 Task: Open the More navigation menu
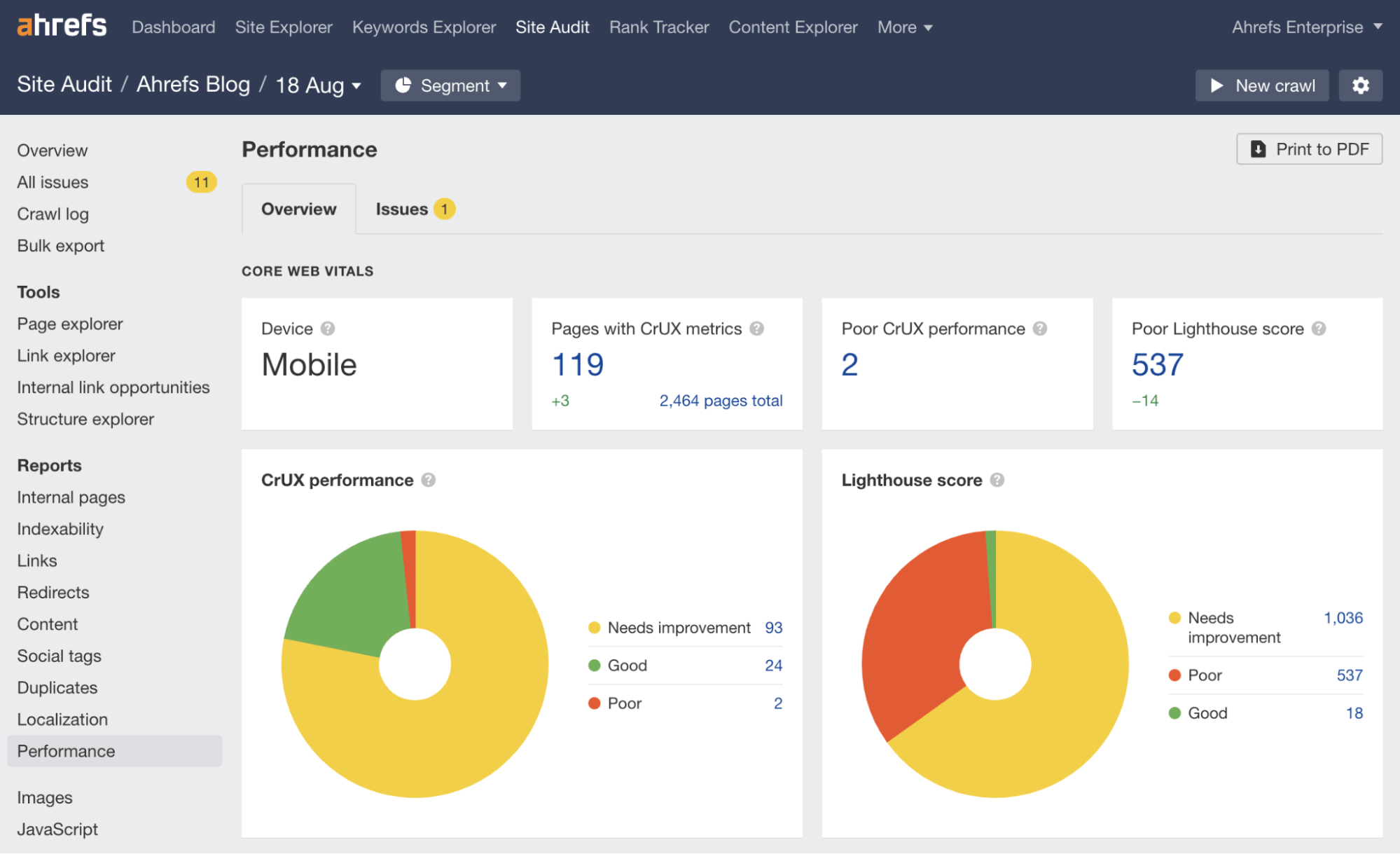coord(904,27)
